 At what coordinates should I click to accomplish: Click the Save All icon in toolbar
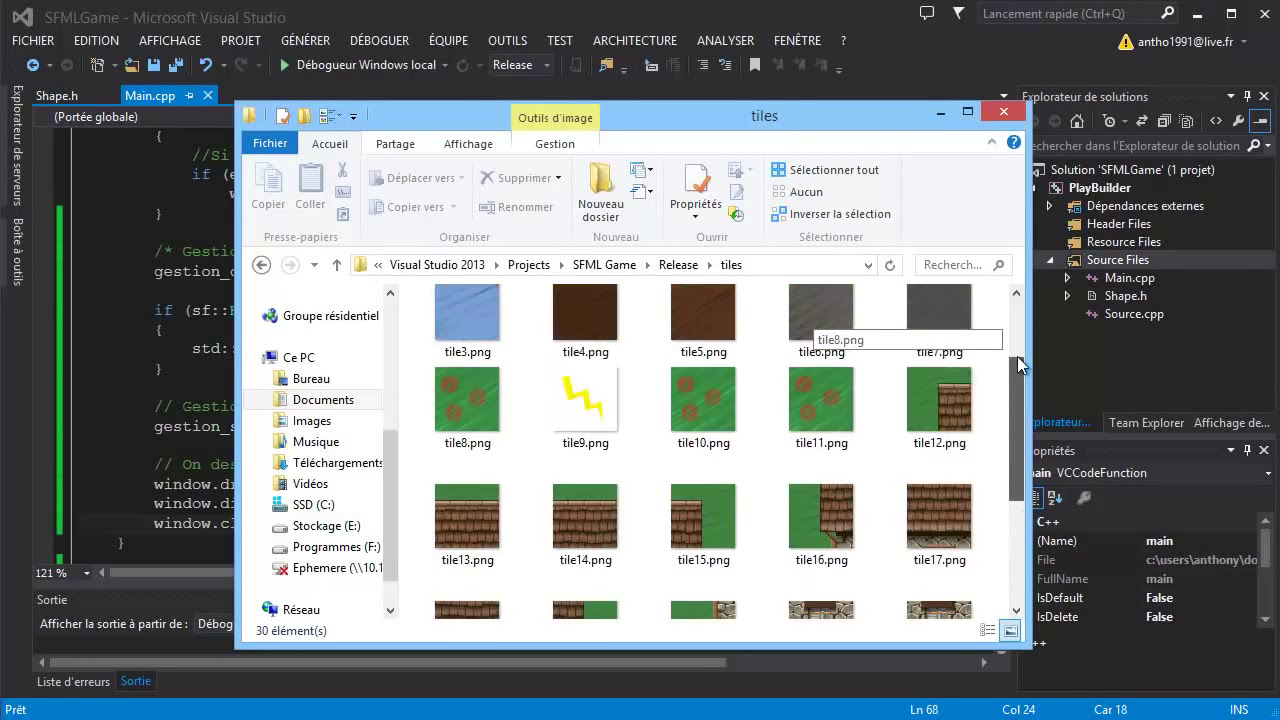tap(176, 65)
